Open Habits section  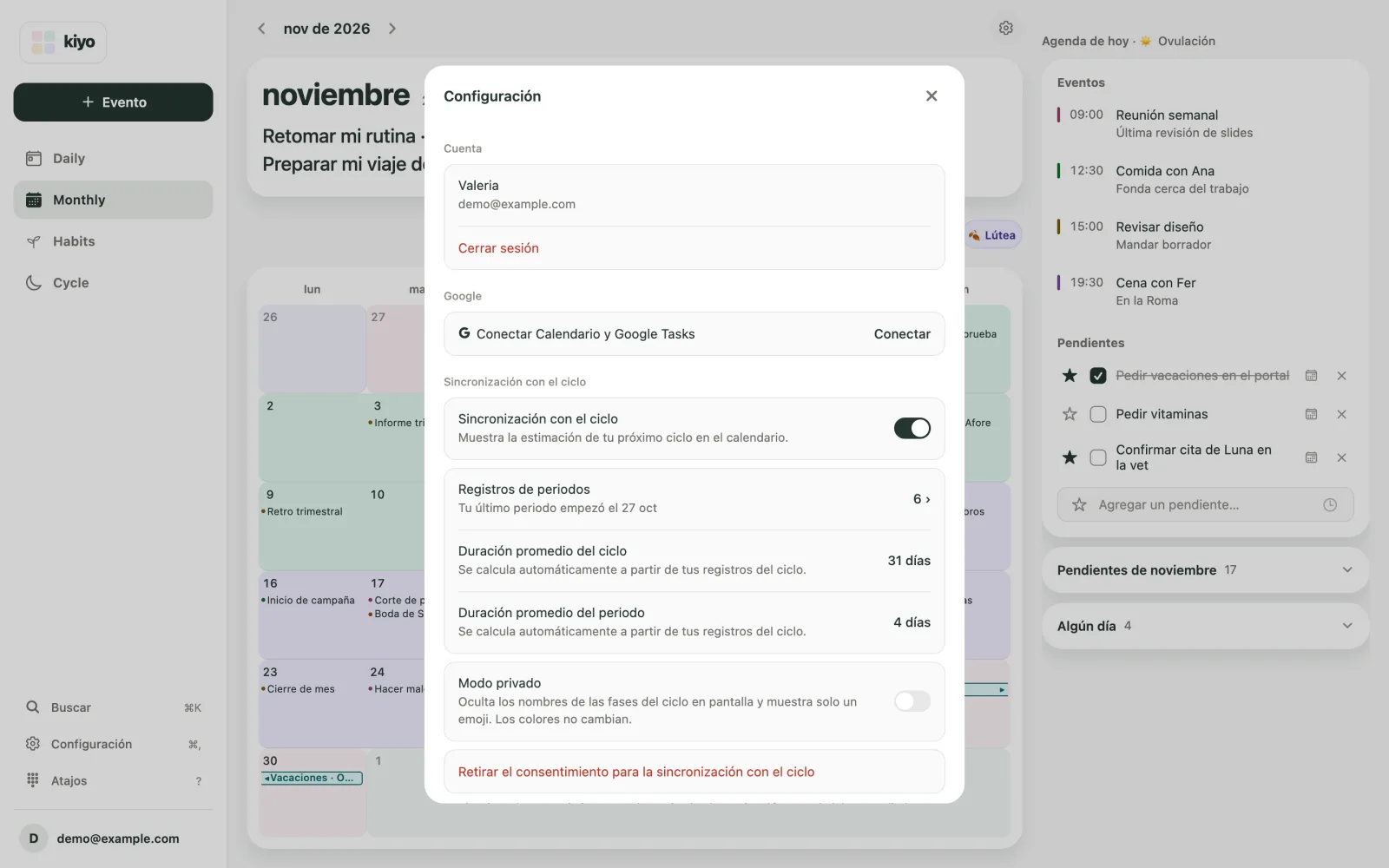tap(113, 241)
